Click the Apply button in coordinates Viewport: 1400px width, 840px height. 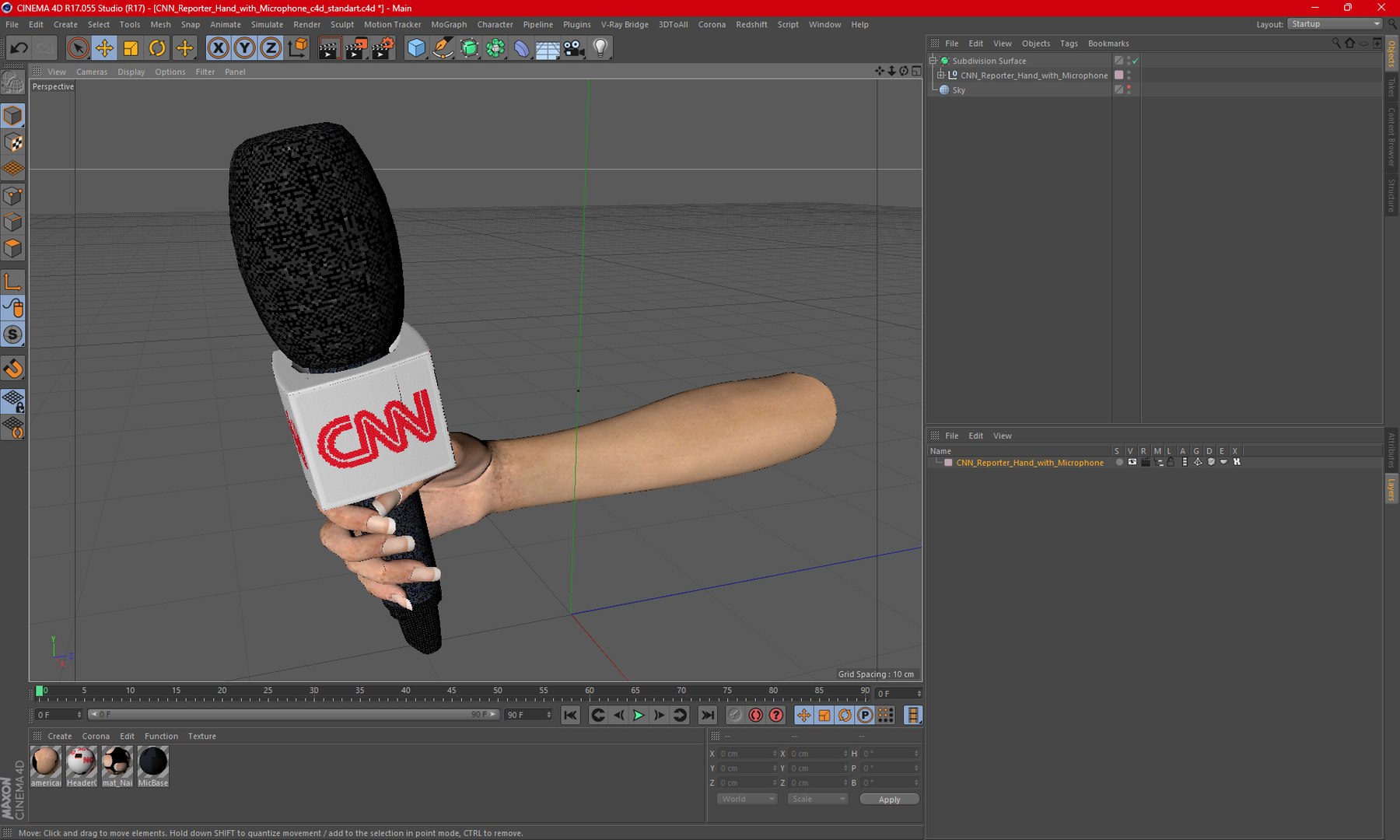click(x=890, y=800)
